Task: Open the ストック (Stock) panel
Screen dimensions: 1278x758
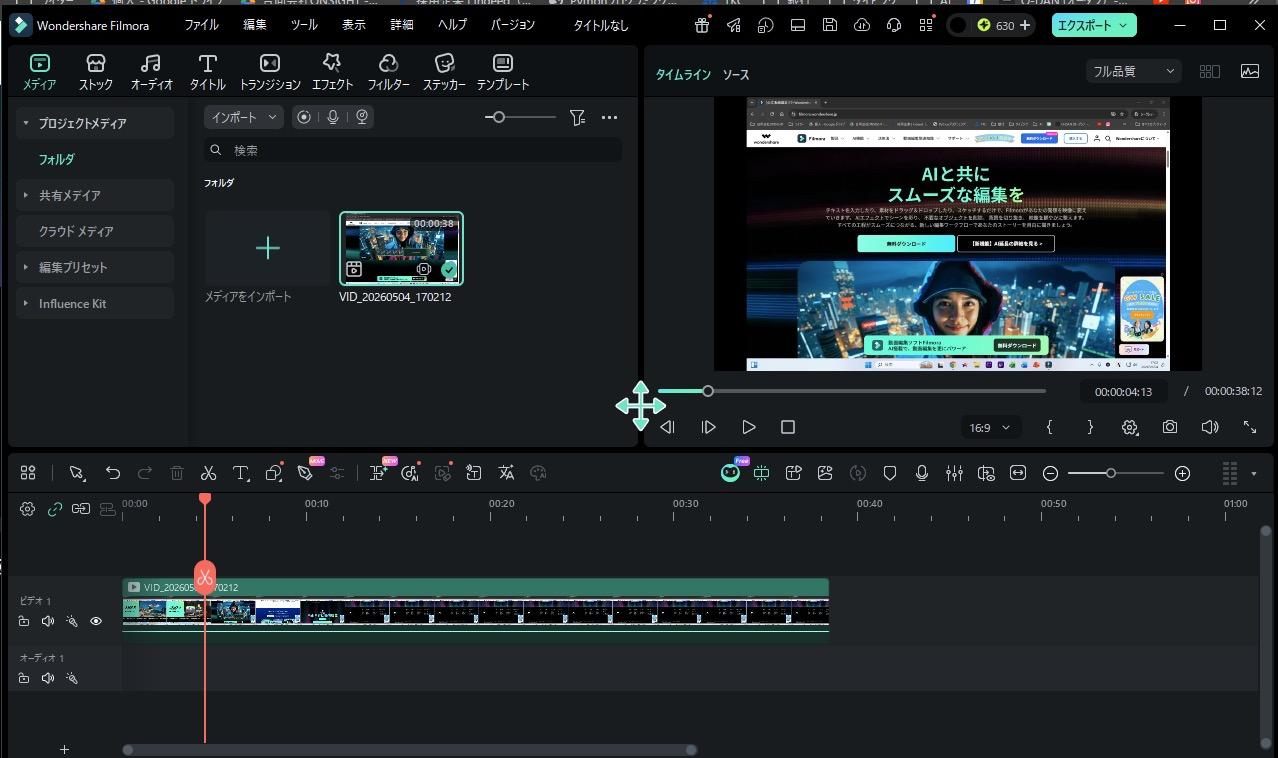Action: click(x=96, y=73)
